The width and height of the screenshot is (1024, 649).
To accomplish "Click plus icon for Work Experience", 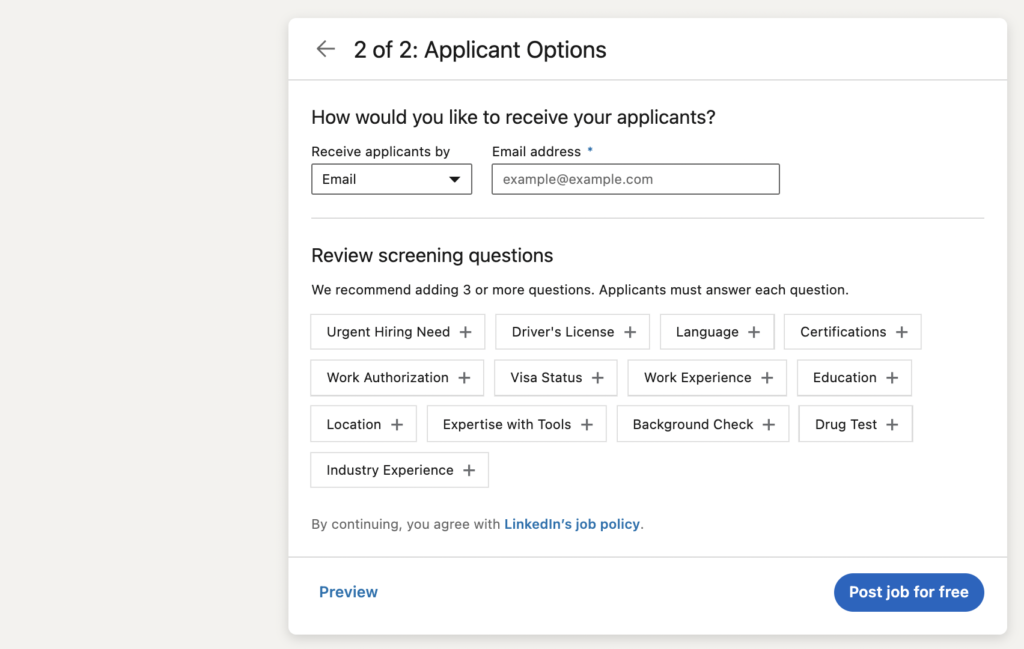I will [x=767, y=378].
